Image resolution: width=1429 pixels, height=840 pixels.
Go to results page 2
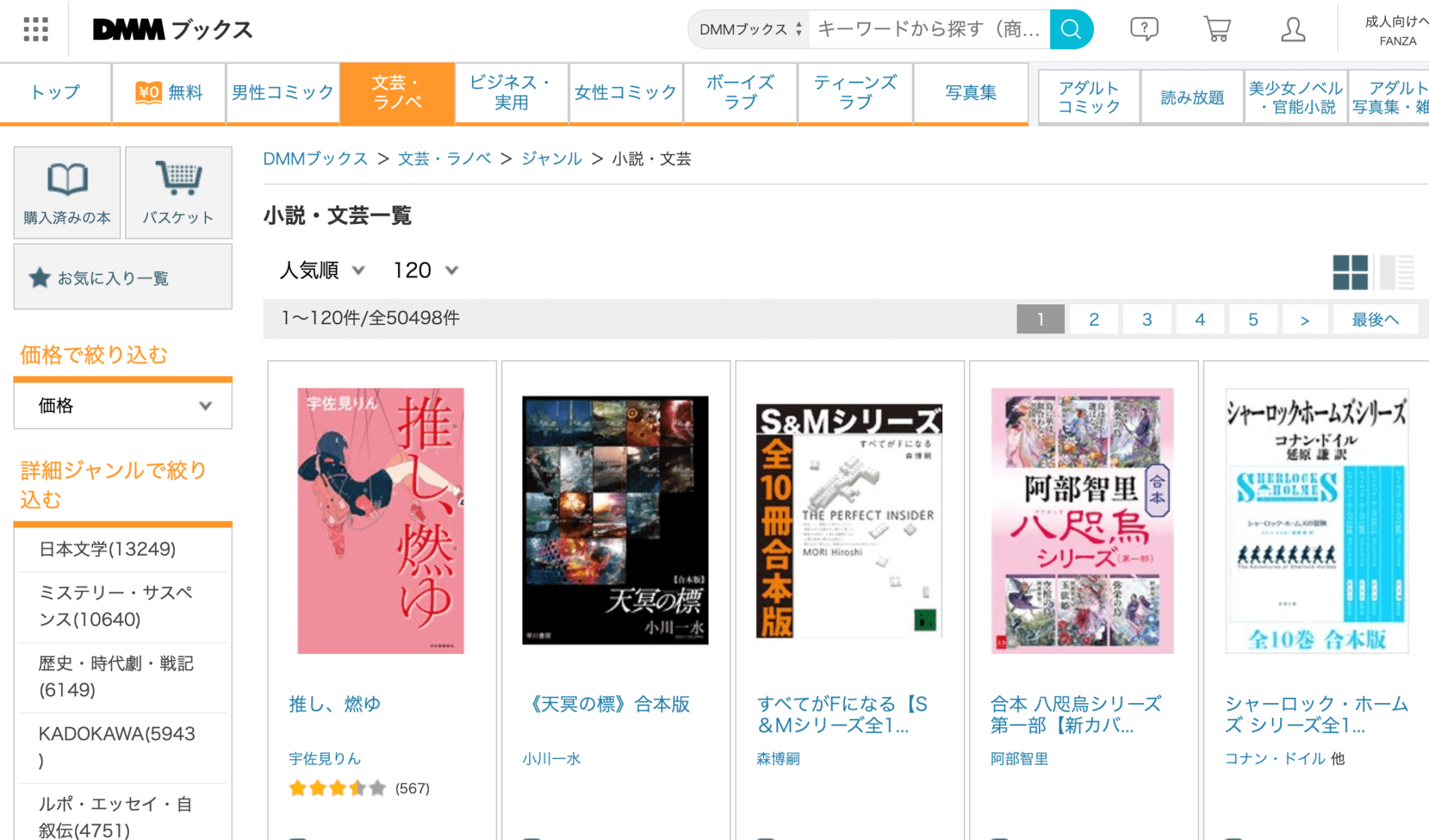coord(1093,319)
